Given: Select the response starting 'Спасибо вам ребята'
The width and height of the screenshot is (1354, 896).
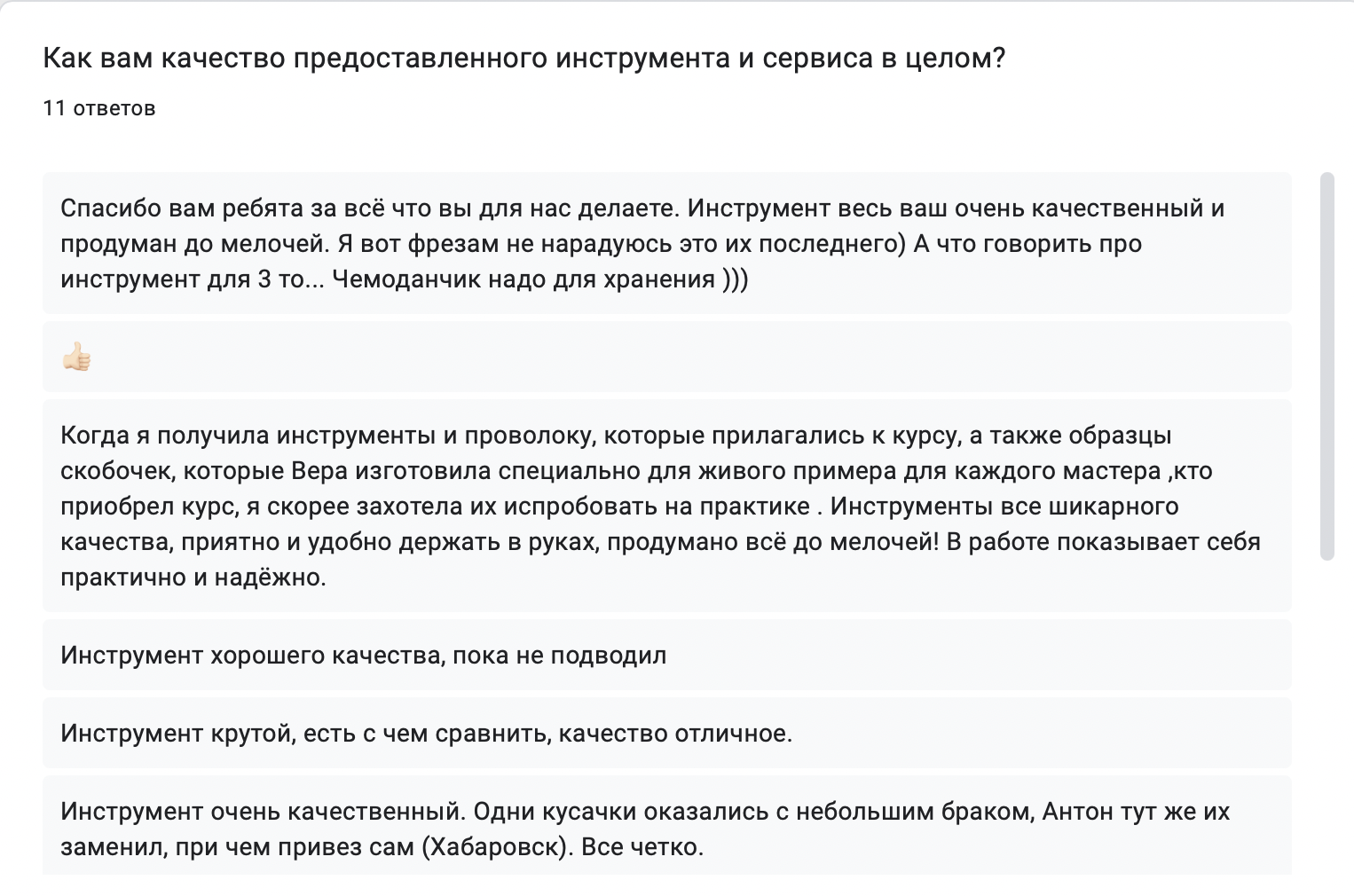Looking at the screenshot, I should point(666,243).
